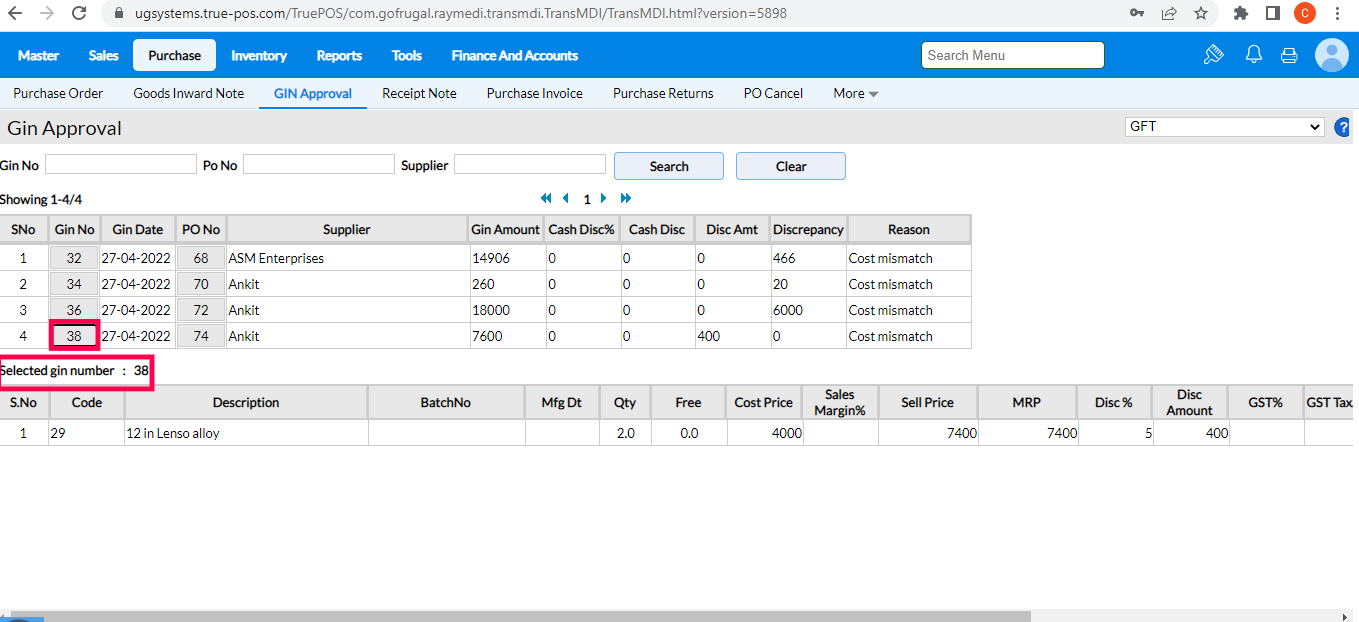The width and height of the screenshot is (1359, 622).
Task: Switch to the Goods Inward Note tab
Action: [x=188, y=94]
